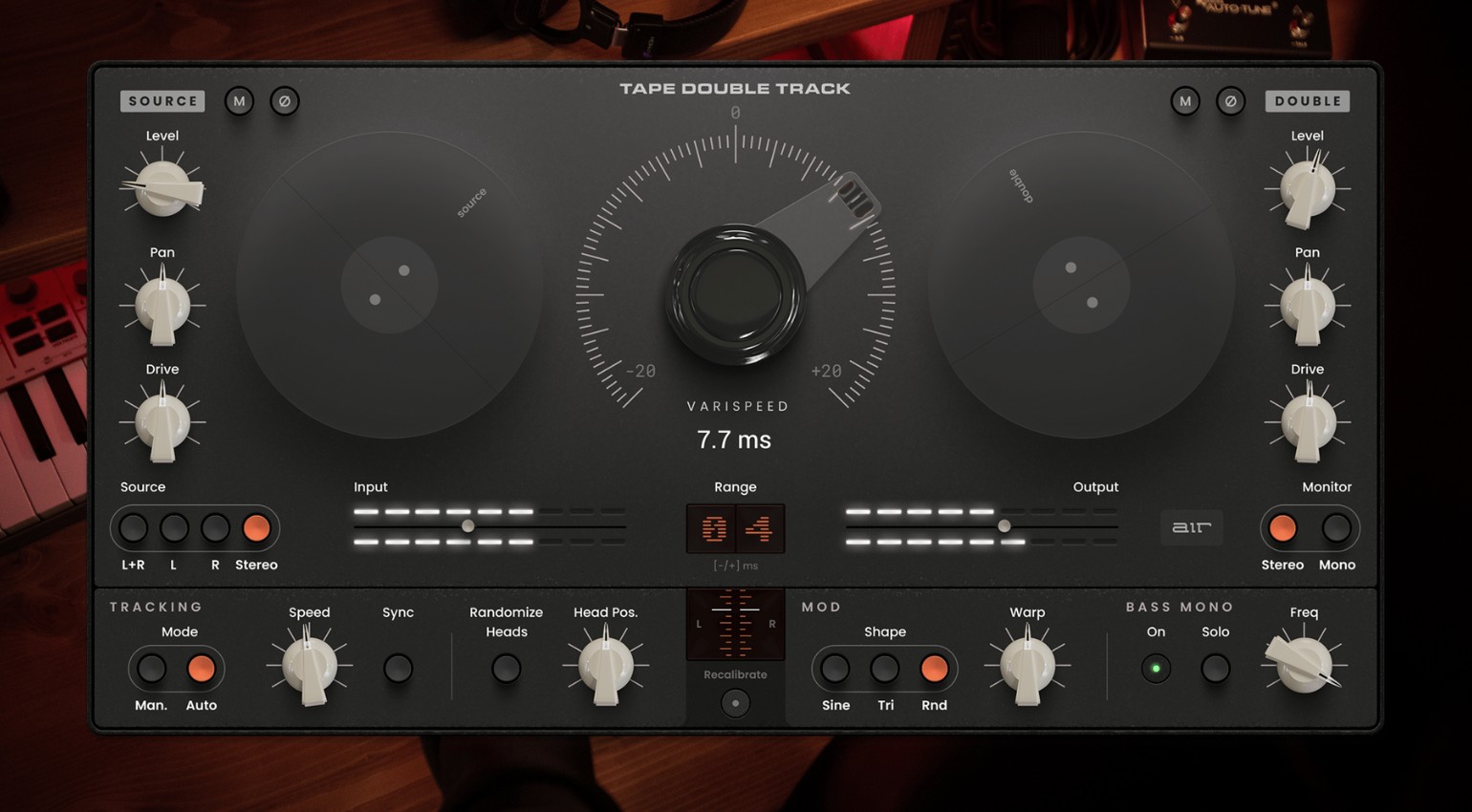Screen dimensions: 1472x812
Task: Click the Range ms value display
Action: coord(735,528)
